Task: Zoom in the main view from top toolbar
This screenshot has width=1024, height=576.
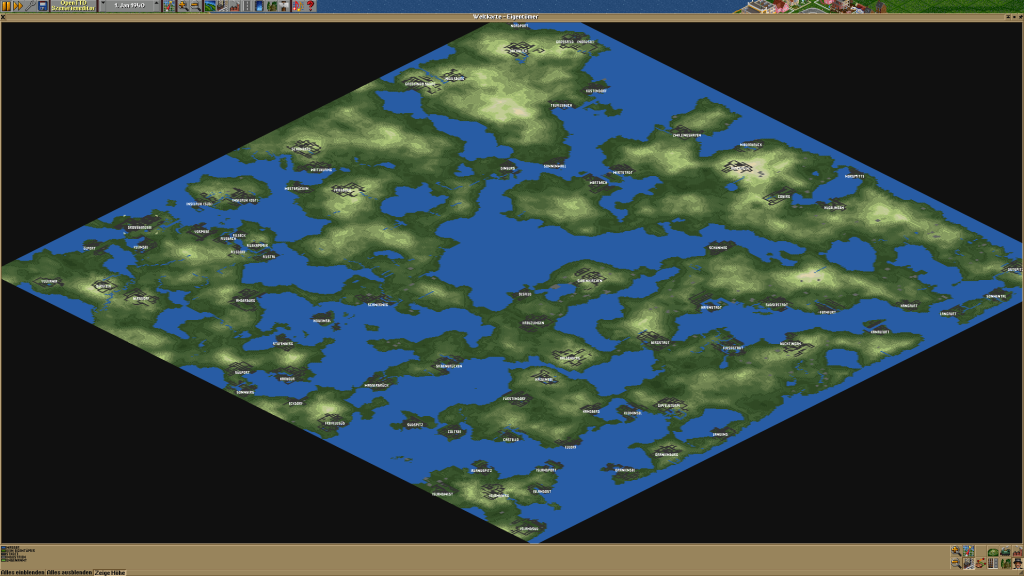Action: point(183,6)
